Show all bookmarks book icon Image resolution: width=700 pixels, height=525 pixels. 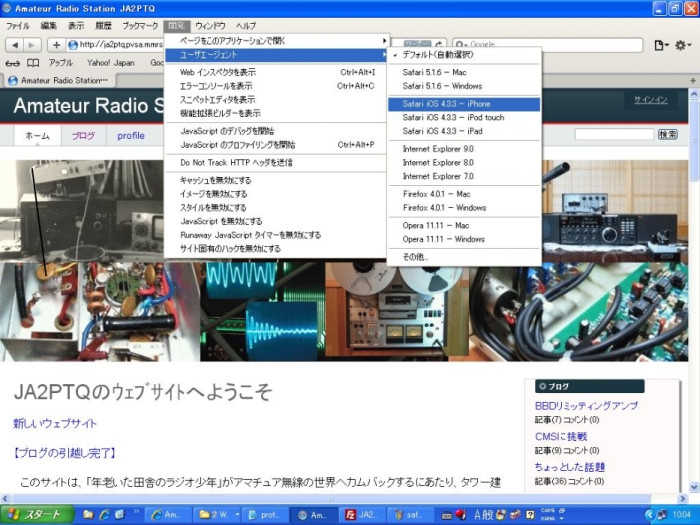pos(33,63)
